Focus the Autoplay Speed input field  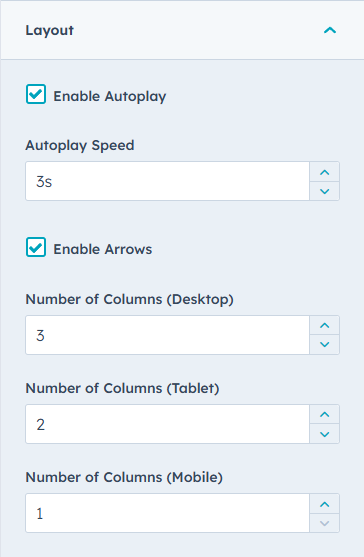pyautogui.click(x=168, y=181)
